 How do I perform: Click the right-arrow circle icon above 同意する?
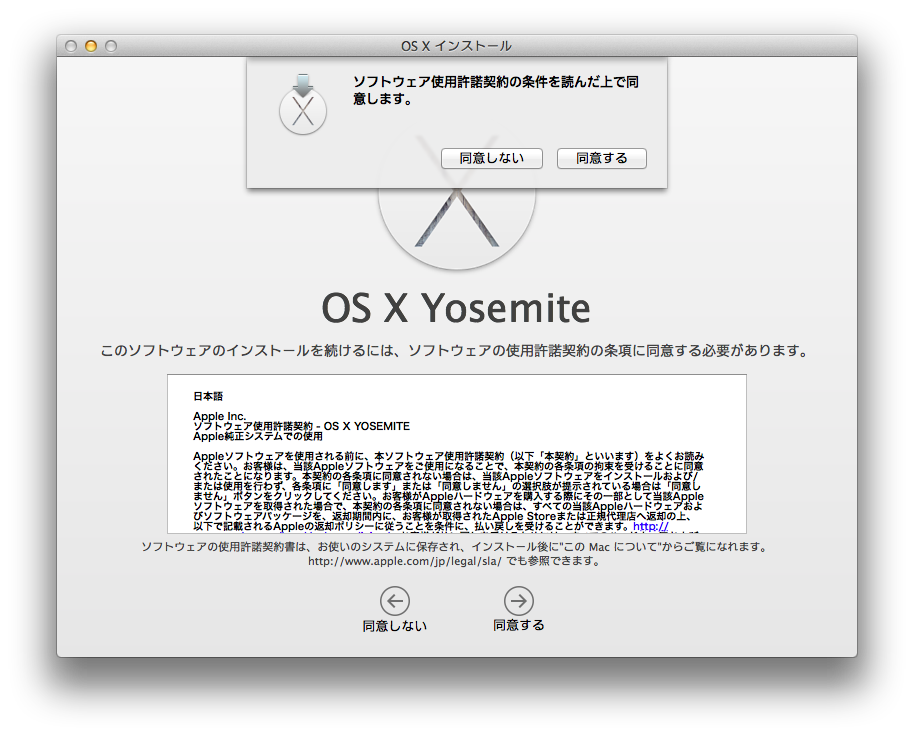point(518,600)
